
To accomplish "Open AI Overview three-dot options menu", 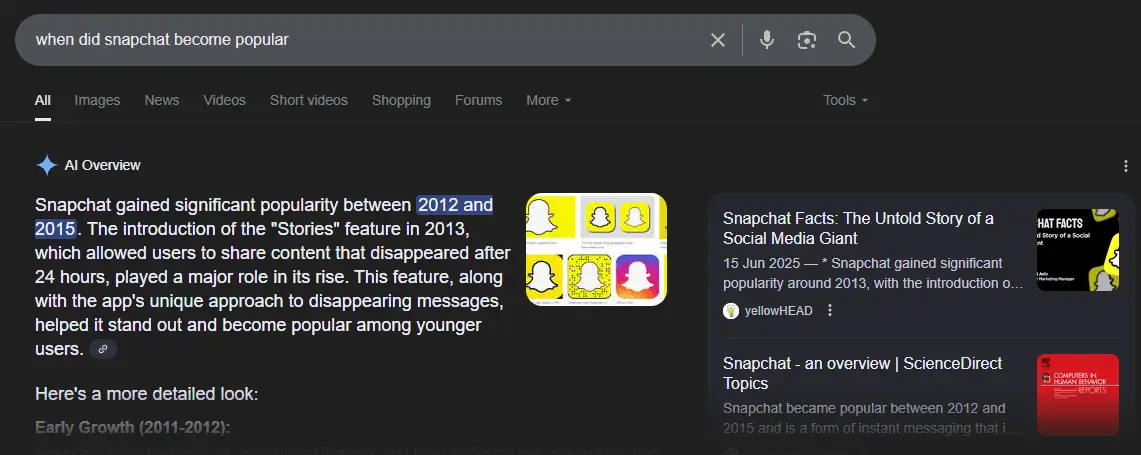I will 1126,166.
